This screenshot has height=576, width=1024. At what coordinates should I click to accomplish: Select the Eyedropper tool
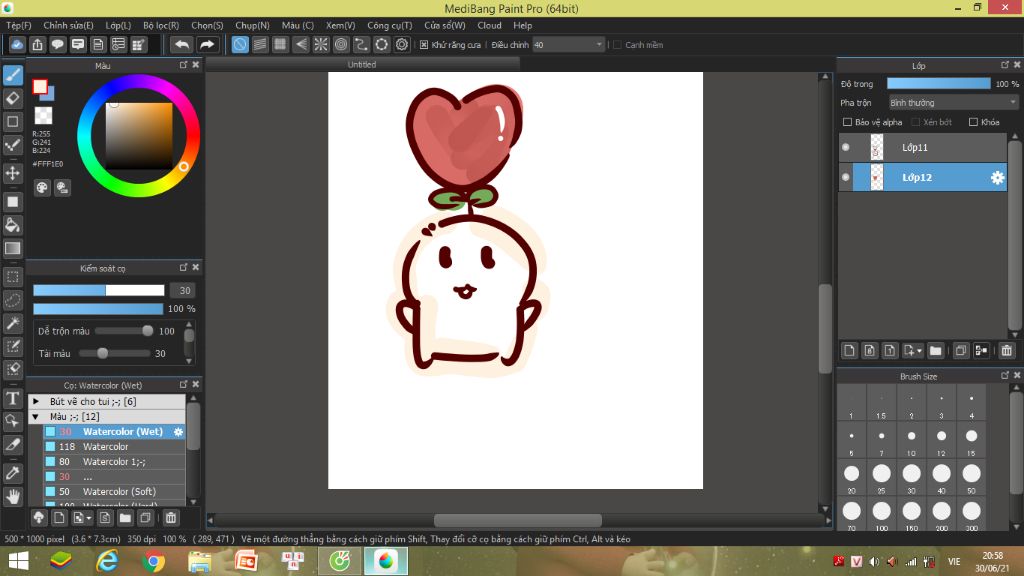click(x=13, y=473)
